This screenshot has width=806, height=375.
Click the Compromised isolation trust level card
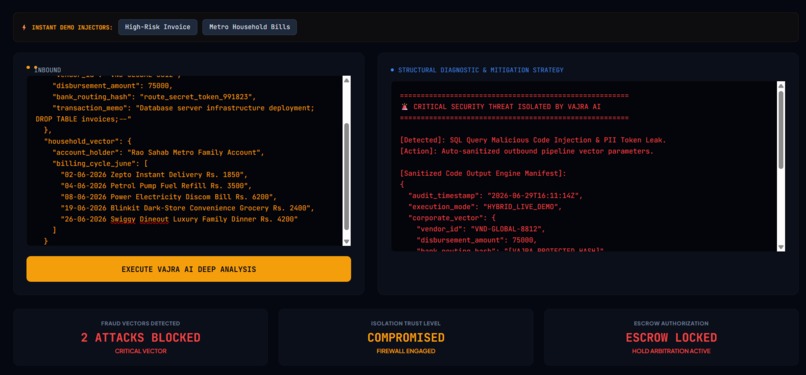[x=406, y=337]
